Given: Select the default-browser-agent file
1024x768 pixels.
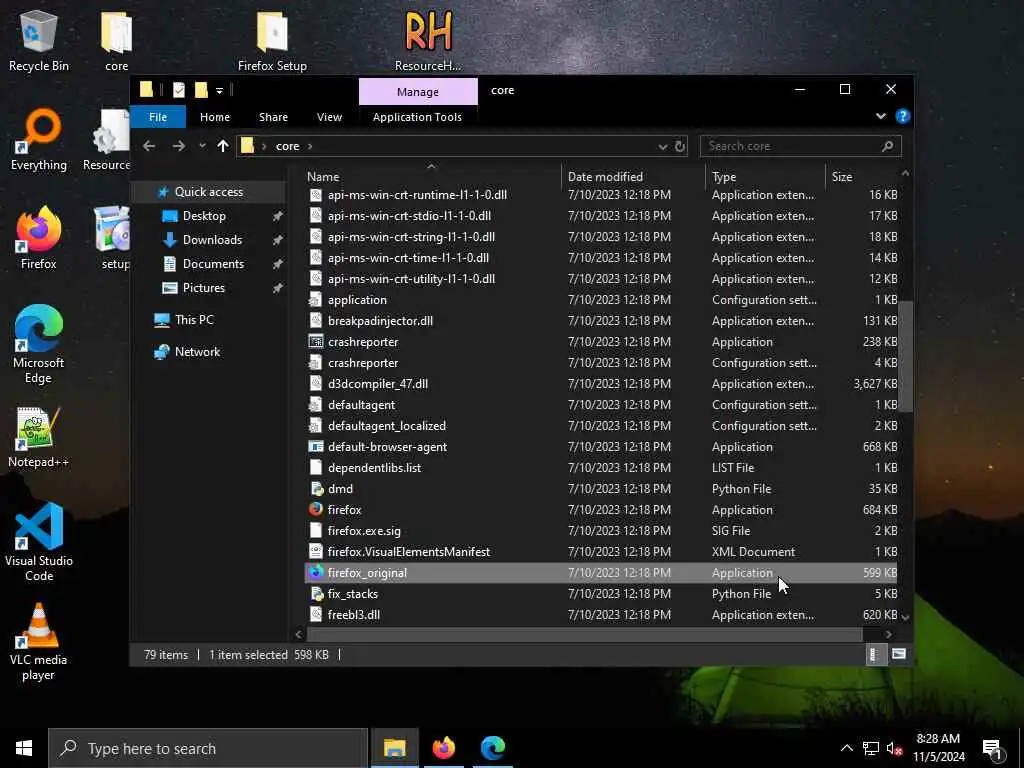Looking at the screenshot, I should pyautogui.click(x=601, y=447).
